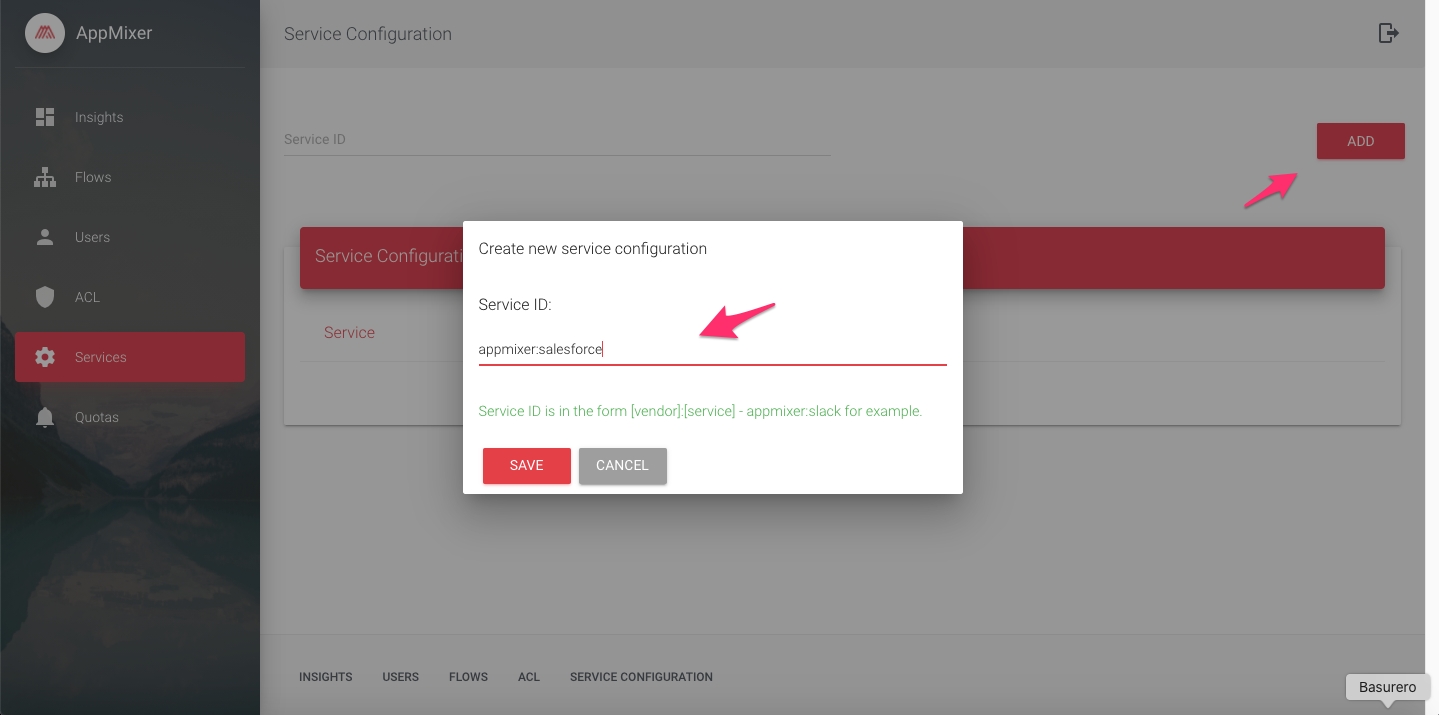Save the new service configuration
This screenshot has height=715, width=1439.
[526, 465]
